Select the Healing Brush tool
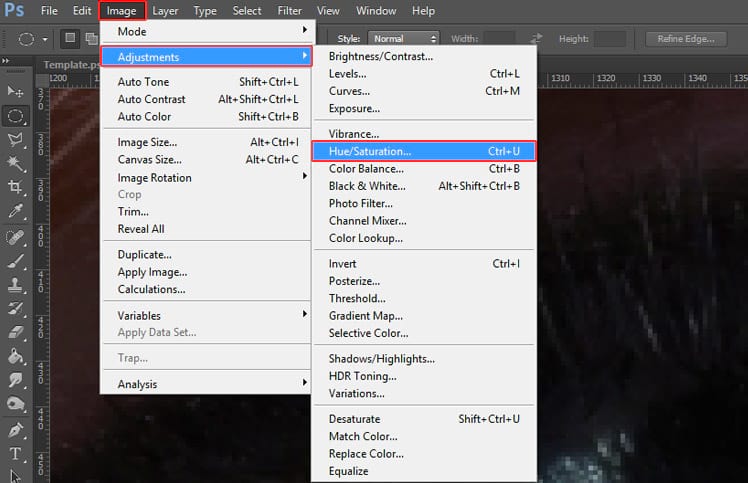748x483 pixels. (x=15, y=237)
